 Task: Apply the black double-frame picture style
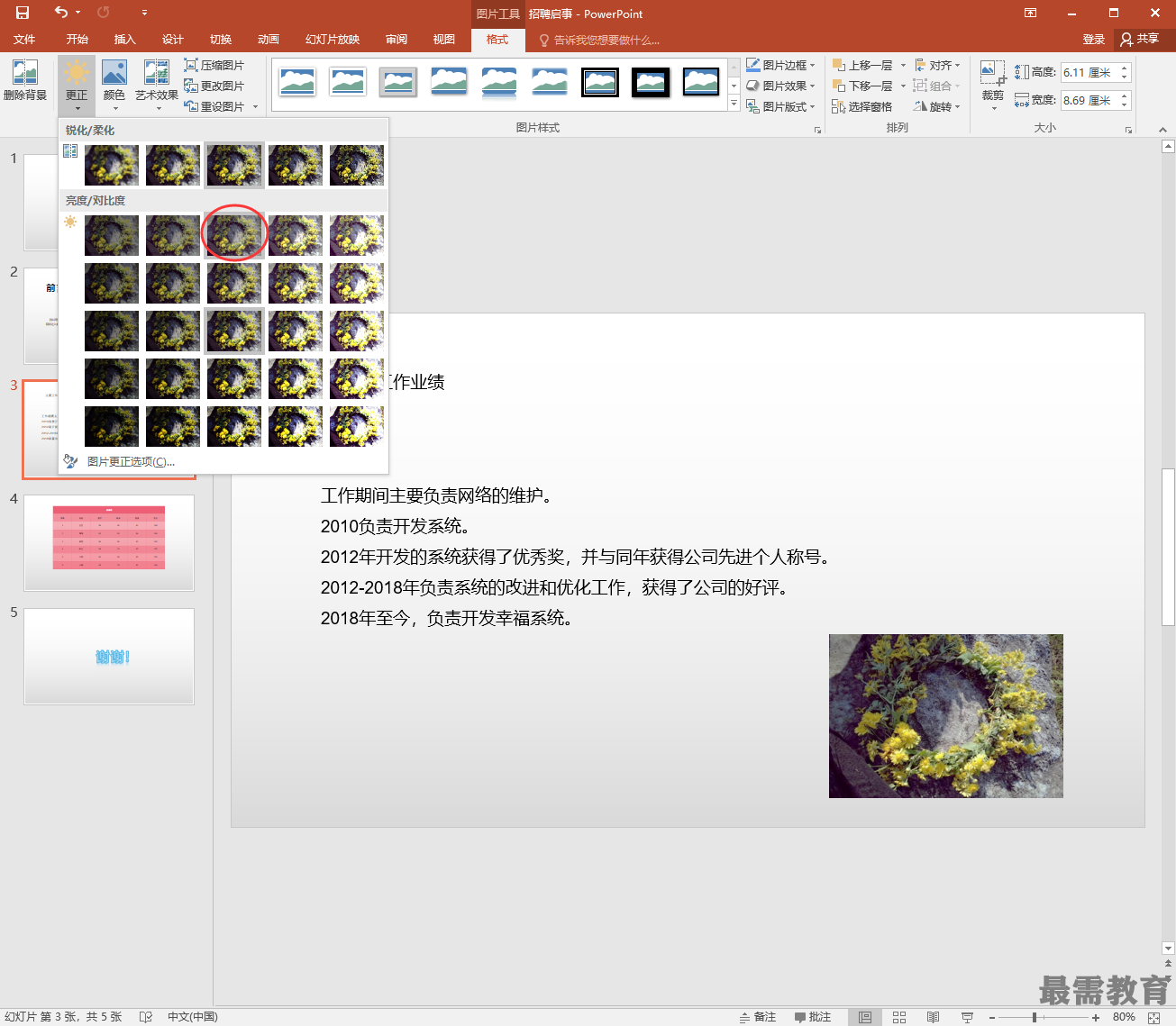point(600,82)
